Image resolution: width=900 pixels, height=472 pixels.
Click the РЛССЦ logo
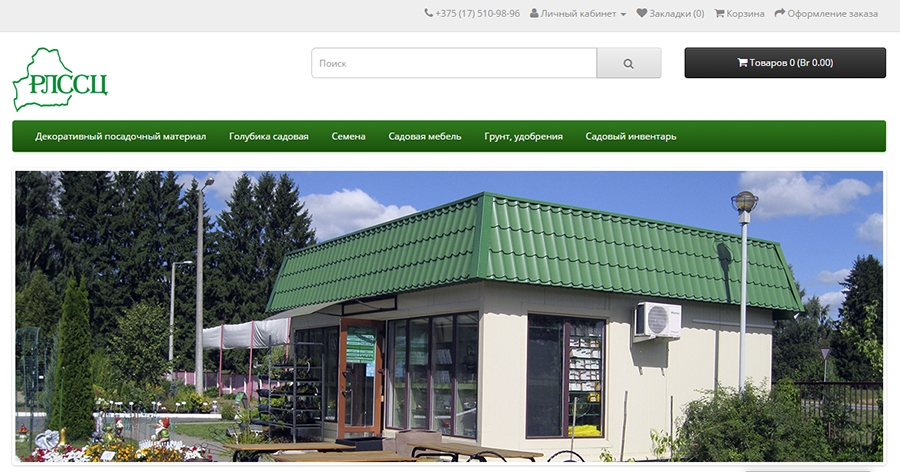[60, 79]
